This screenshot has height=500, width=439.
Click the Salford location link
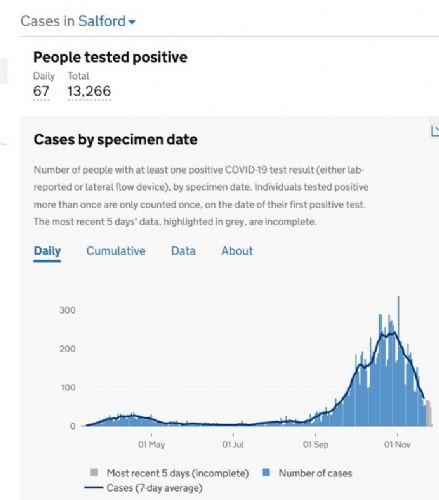point(102,21)
